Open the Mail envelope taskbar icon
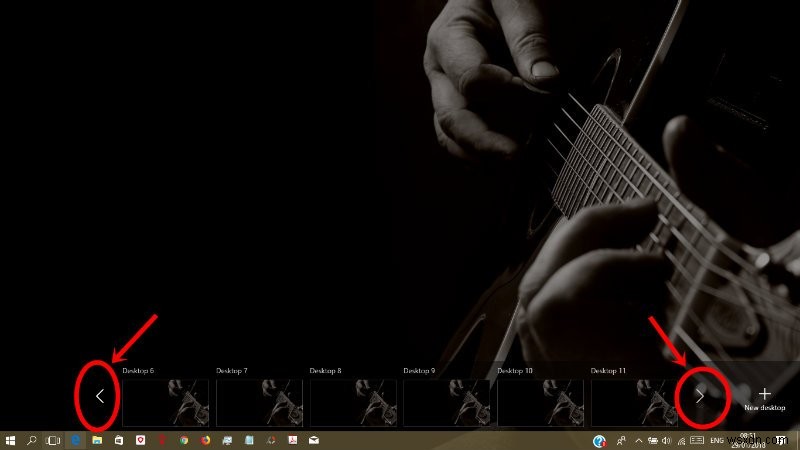This screenshot has width=800, height=450. click(314, 440)
